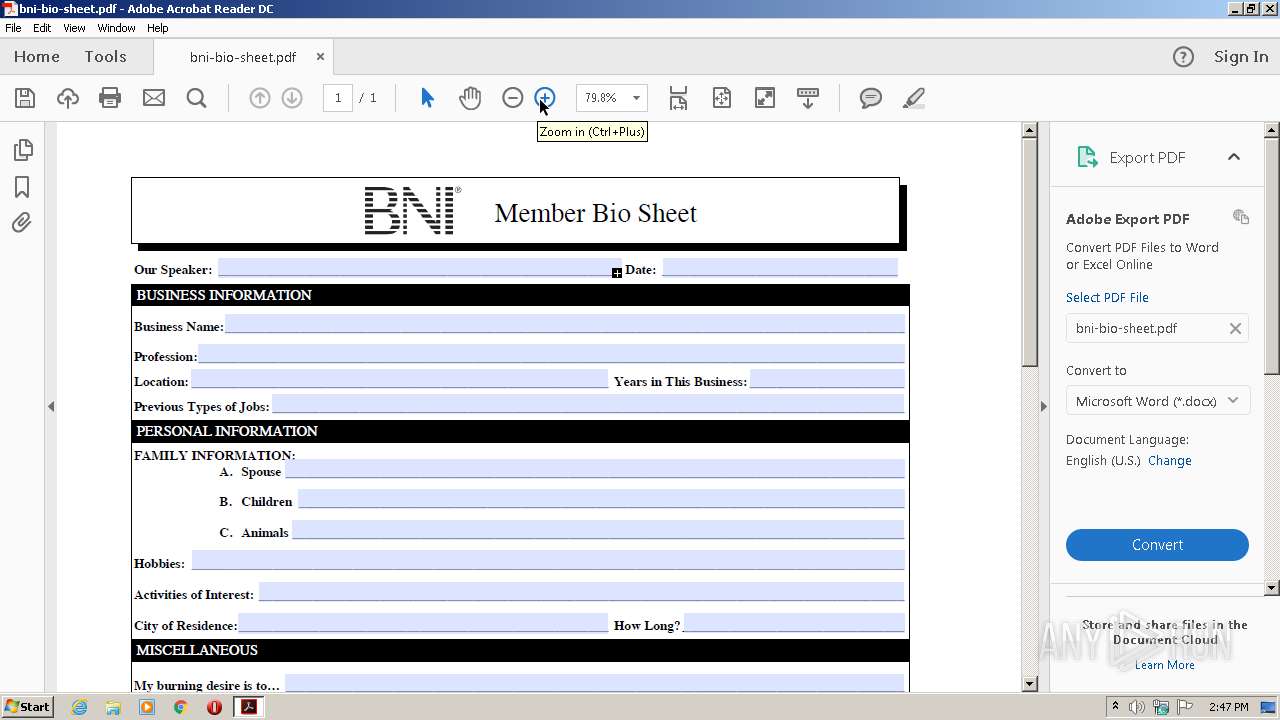Open the View menu
1280x720 pixels.
tap(75, 28)
